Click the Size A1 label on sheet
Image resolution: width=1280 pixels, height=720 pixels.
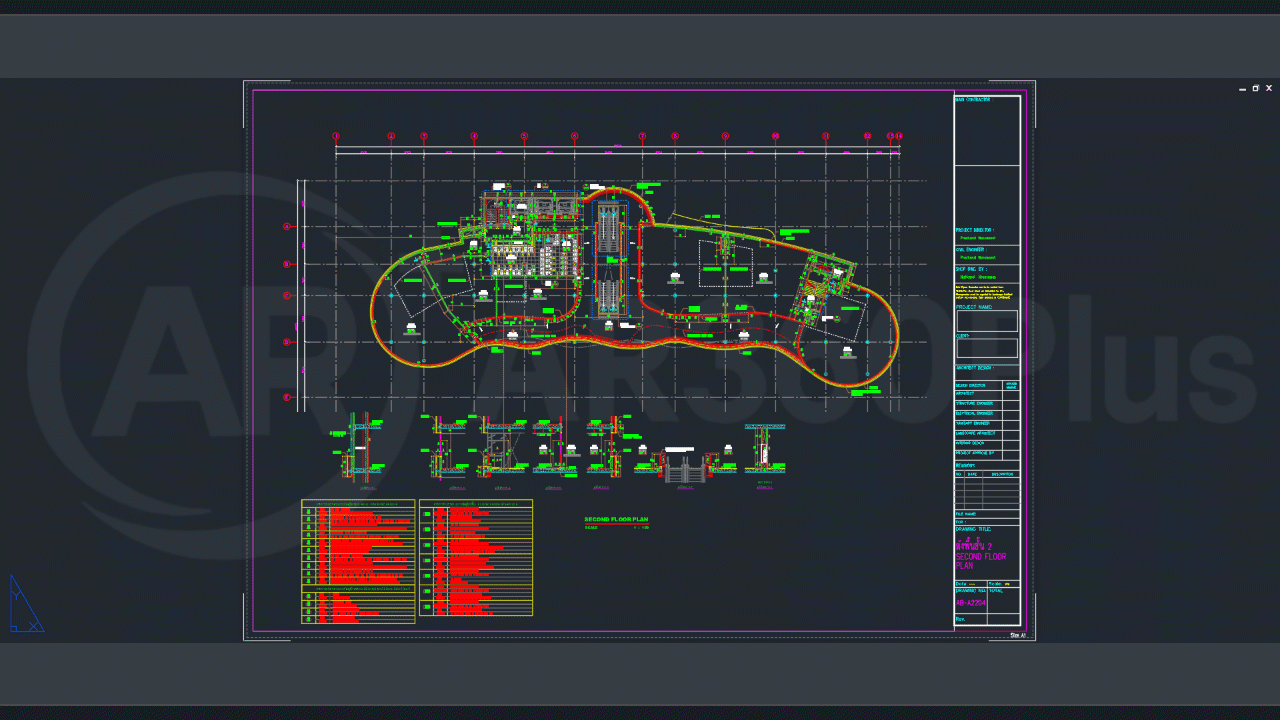click(x=1017, y=635)
